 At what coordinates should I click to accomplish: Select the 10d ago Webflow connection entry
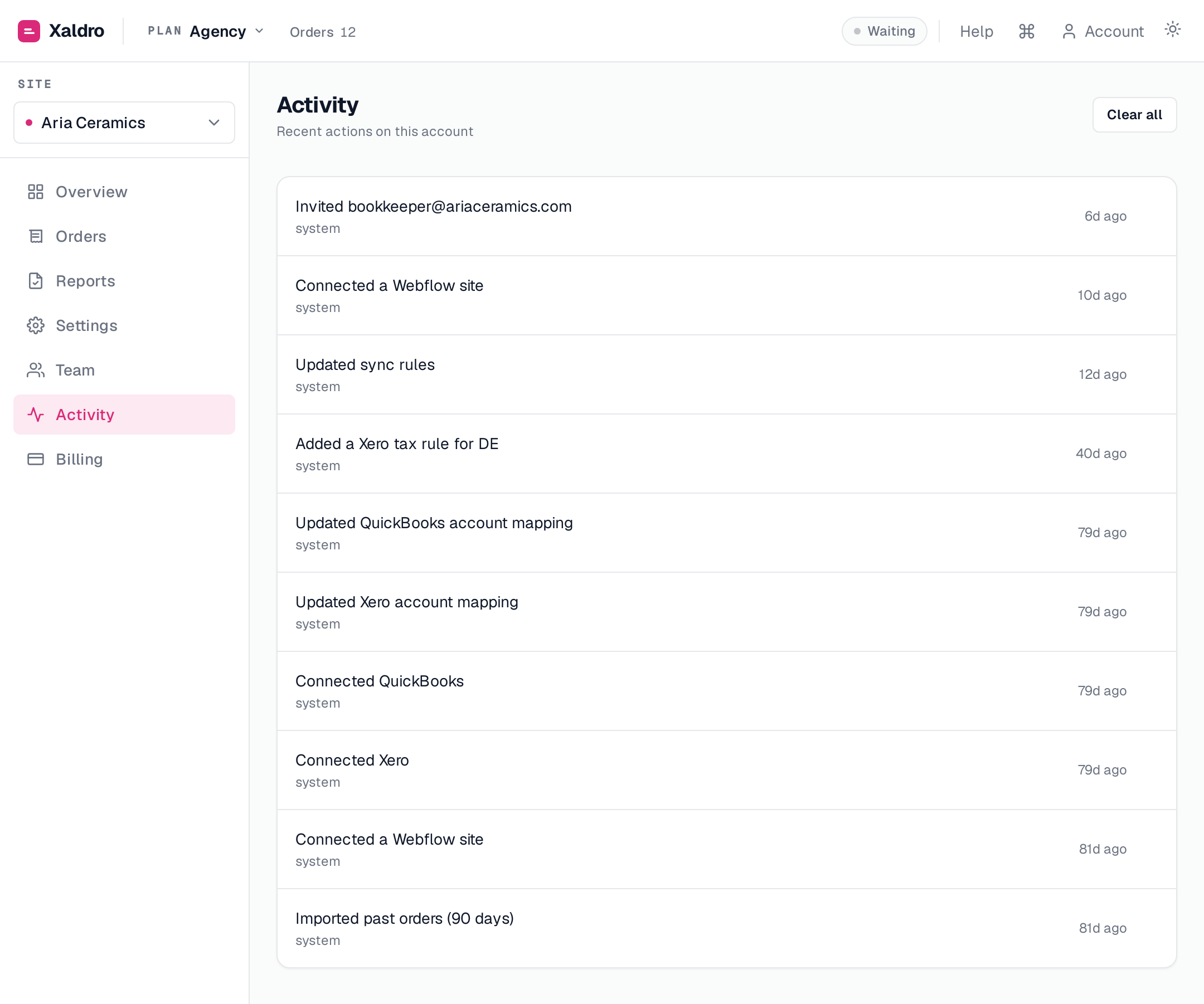pyautogui.click(x=726, y=296)
